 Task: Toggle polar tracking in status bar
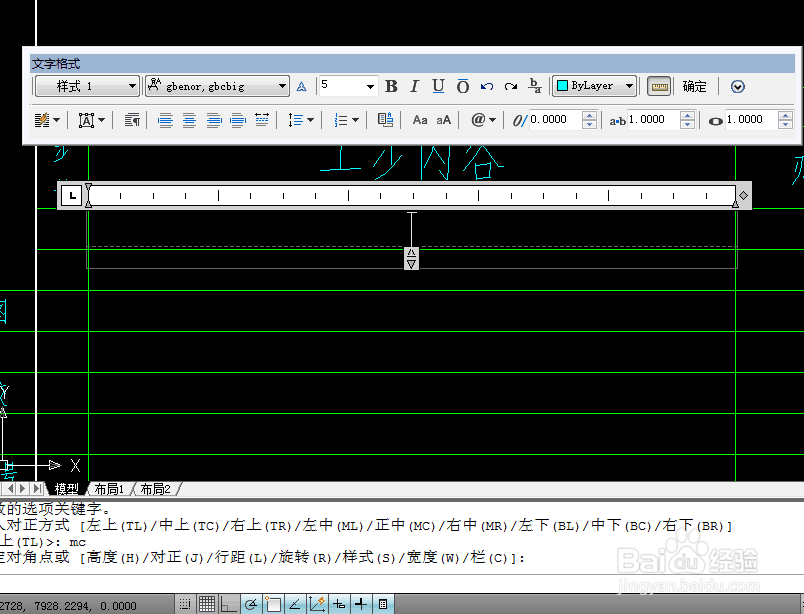pos(251,604)
